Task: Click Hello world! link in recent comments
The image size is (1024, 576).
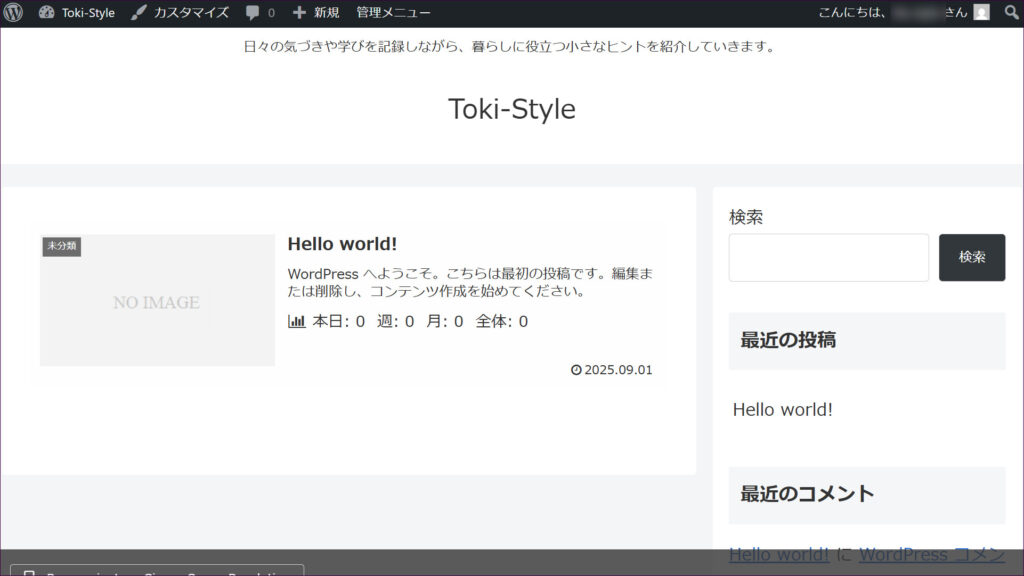Action: (778, 554)
